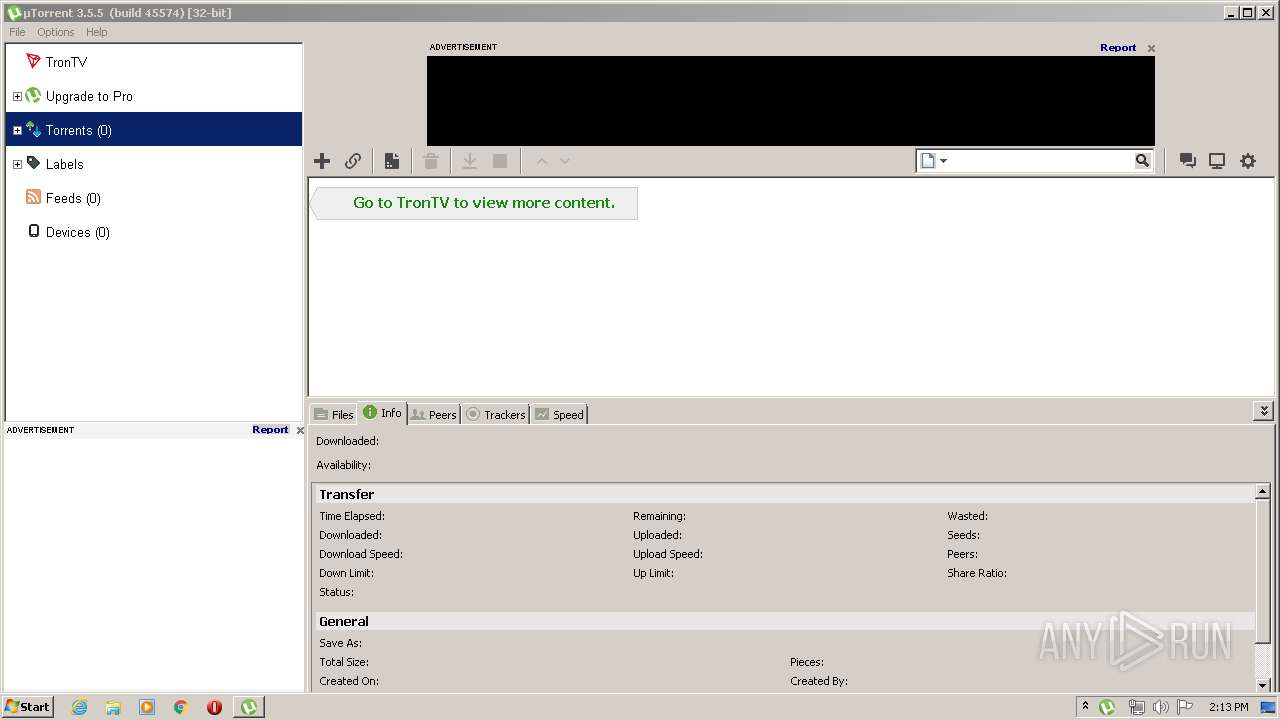This screenshot has width=1280, height=720.
Task: Switch to the Info tab
Action: (382, 413)
